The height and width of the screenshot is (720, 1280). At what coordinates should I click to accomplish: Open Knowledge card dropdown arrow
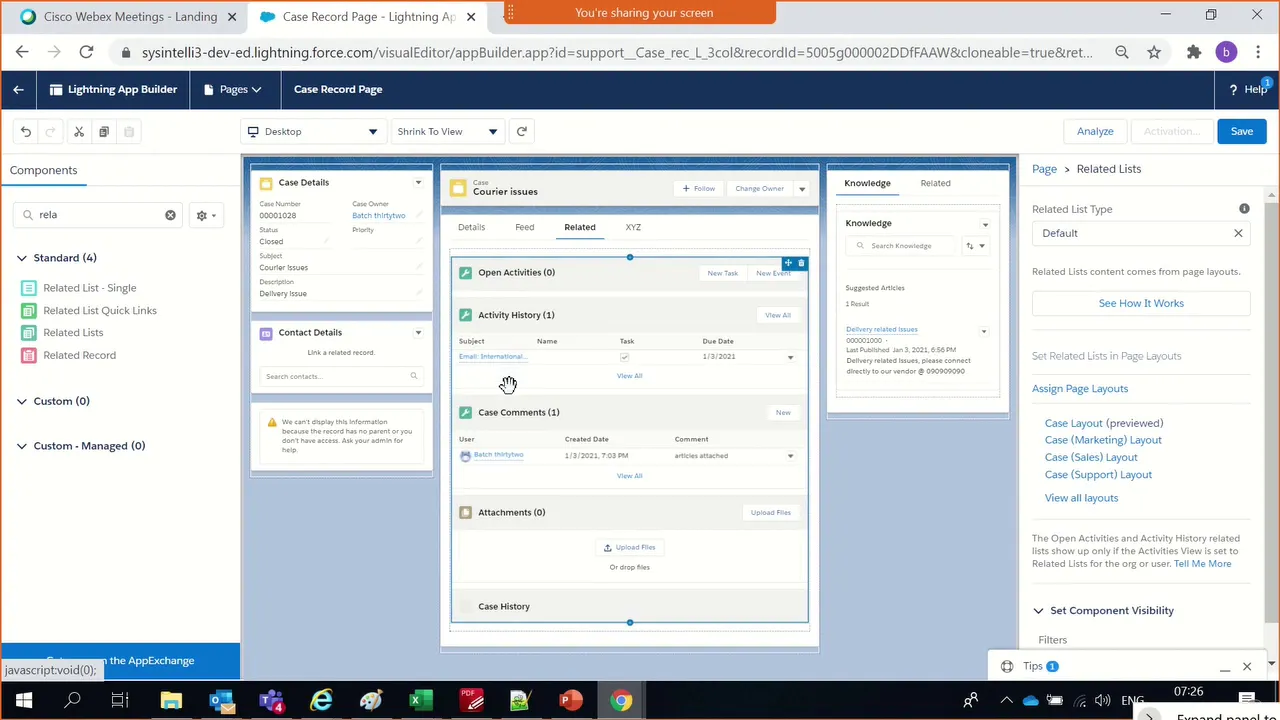[985, 224]
